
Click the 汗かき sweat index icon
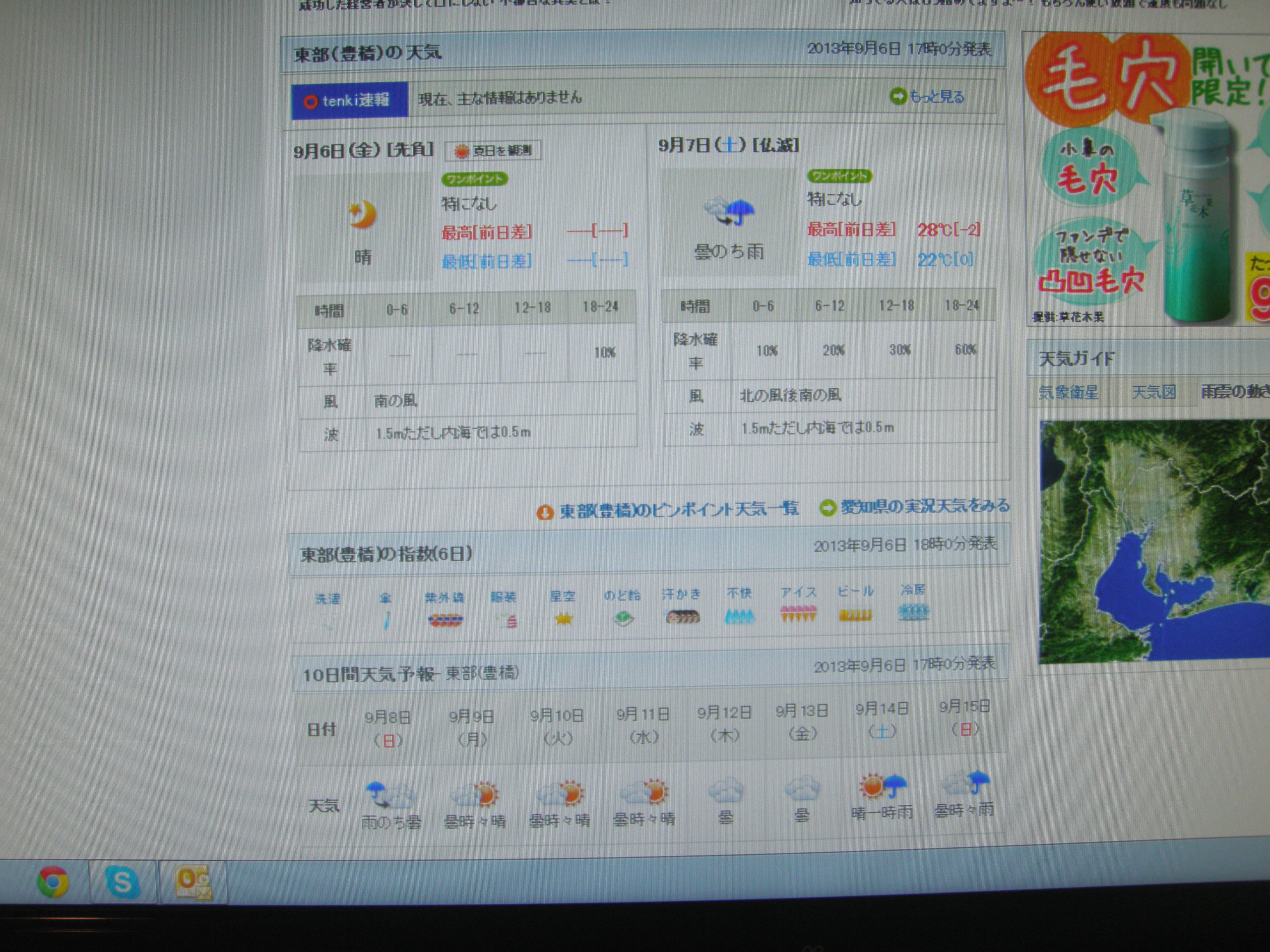click(682, 617)
